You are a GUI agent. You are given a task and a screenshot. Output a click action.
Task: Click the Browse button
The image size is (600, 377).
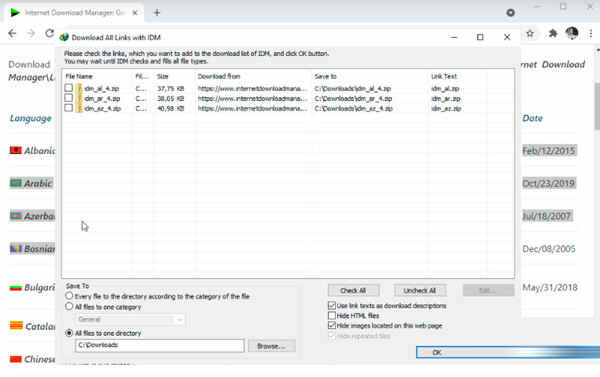click(x=271, y=346)
